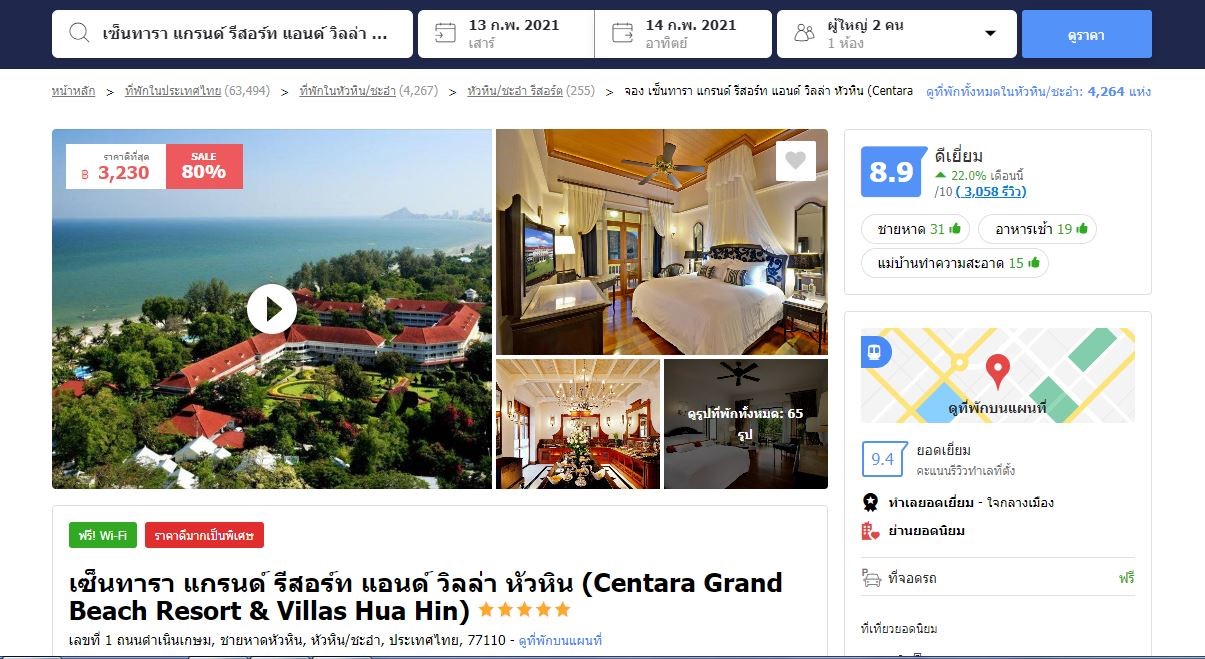This screenshot has width=1205, height=659.
Task: Select the ชายหาด 31 review tag
Action: pos(916,229)
